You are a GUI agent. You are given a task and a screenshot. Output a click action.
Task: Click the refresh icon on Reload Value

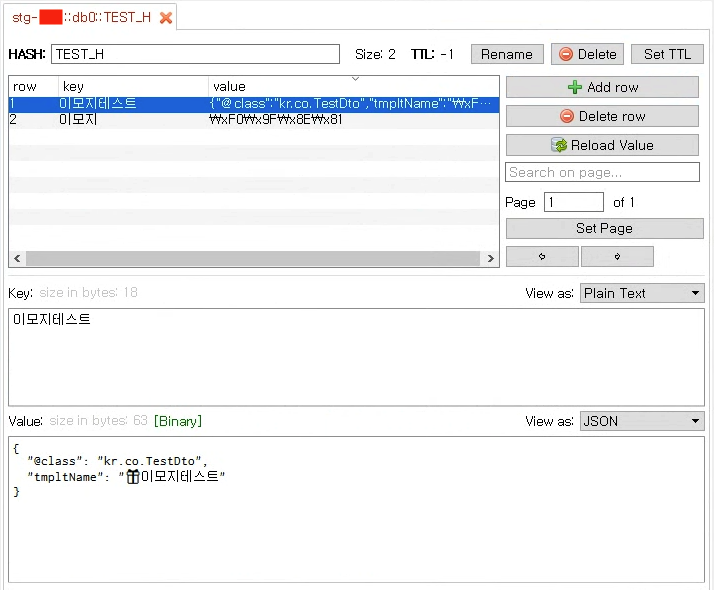[x=559, y=145]
